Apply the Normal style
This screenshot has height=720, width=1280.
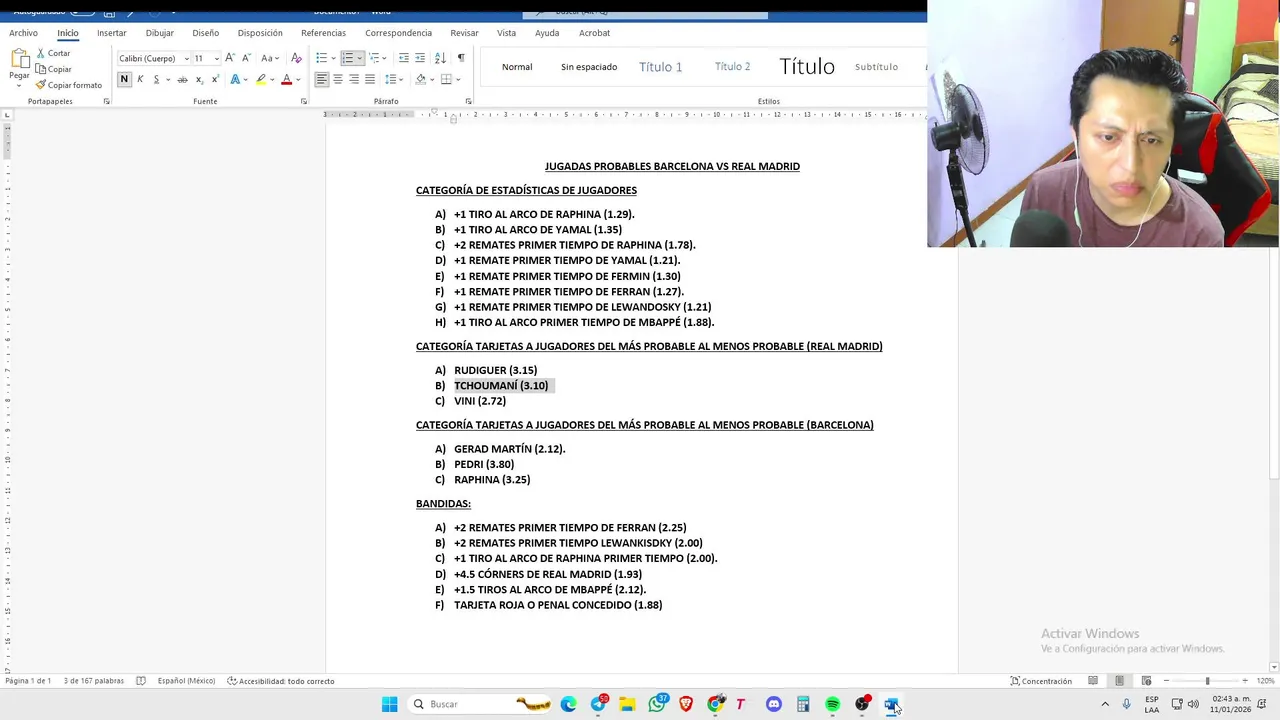click(x=517, y=67)
